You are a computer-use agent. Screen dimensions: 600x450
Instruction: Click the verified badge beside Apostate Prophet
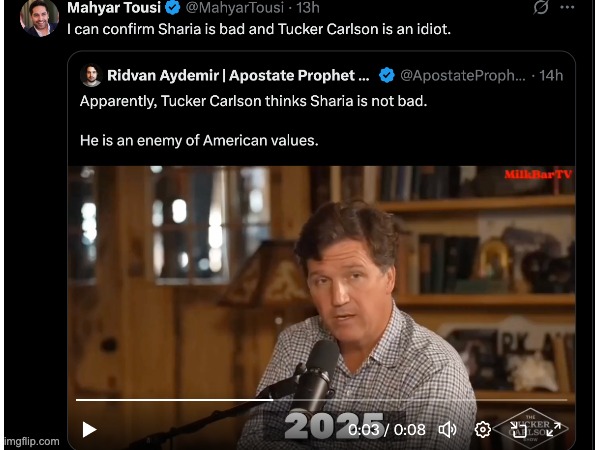coord(386,75)
